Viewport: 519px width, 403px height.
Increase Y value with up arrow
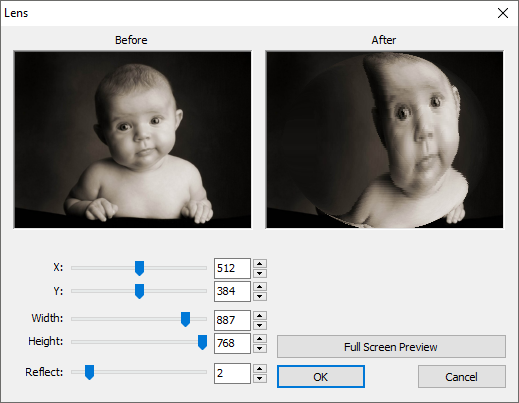point(260,286)
